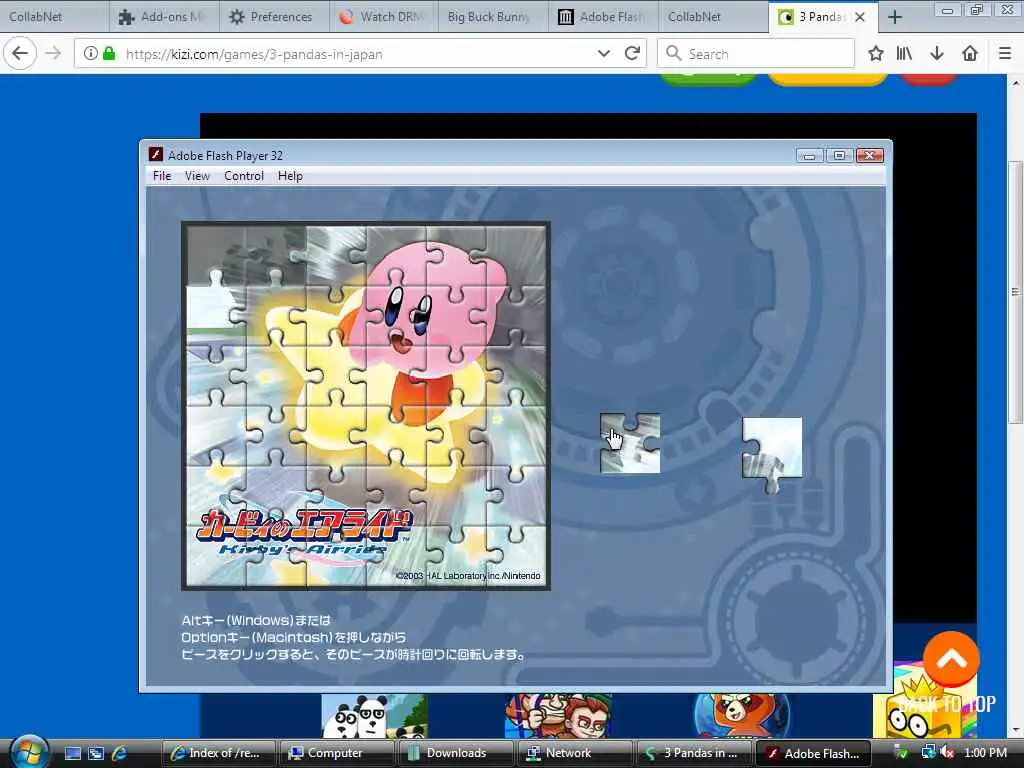
Task: Select the address bar URL
Action: pyautogui.click(x=254, y=54)
